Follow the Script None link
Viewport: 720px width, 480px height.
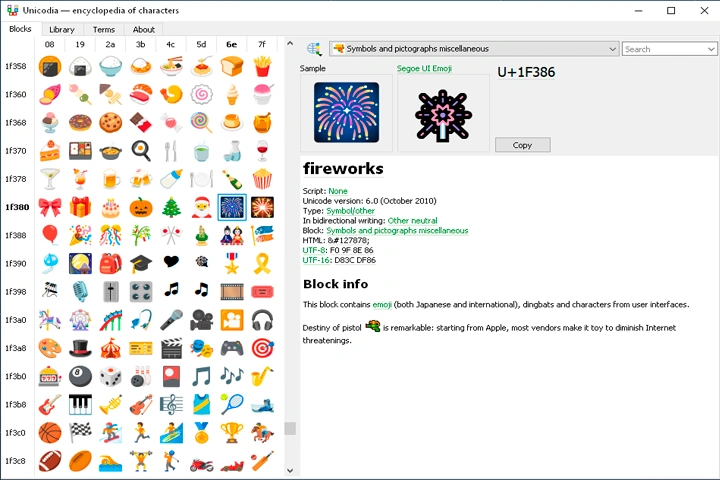click(x=338, y=191)
